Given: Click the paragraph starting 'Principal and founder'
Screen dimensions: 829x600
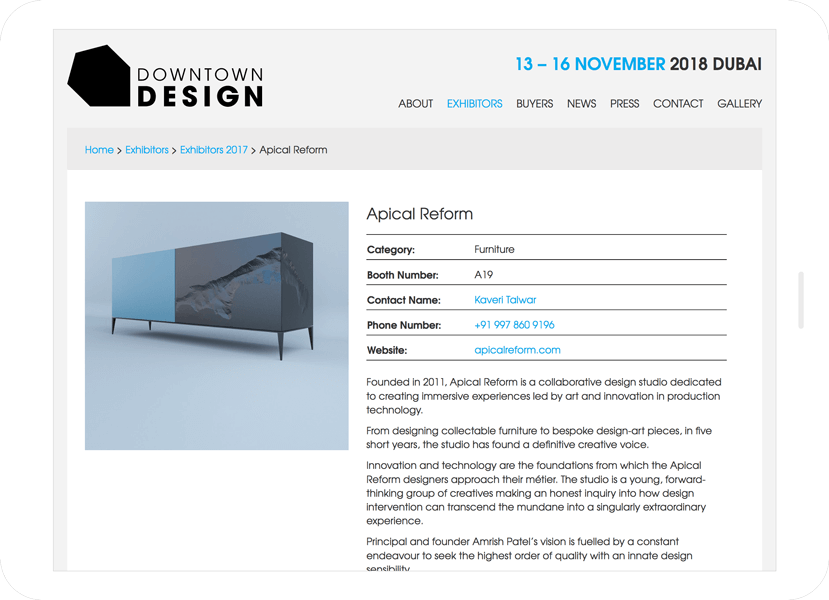Looking at the screenshot, I should pos(529,555).
